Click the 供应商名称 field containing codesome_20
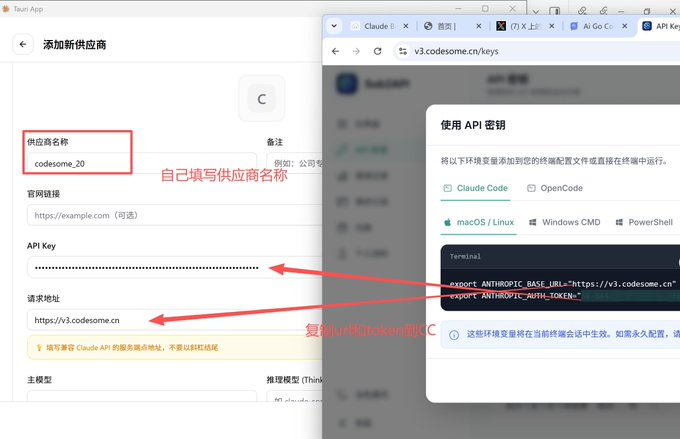 tap(142, 164)
